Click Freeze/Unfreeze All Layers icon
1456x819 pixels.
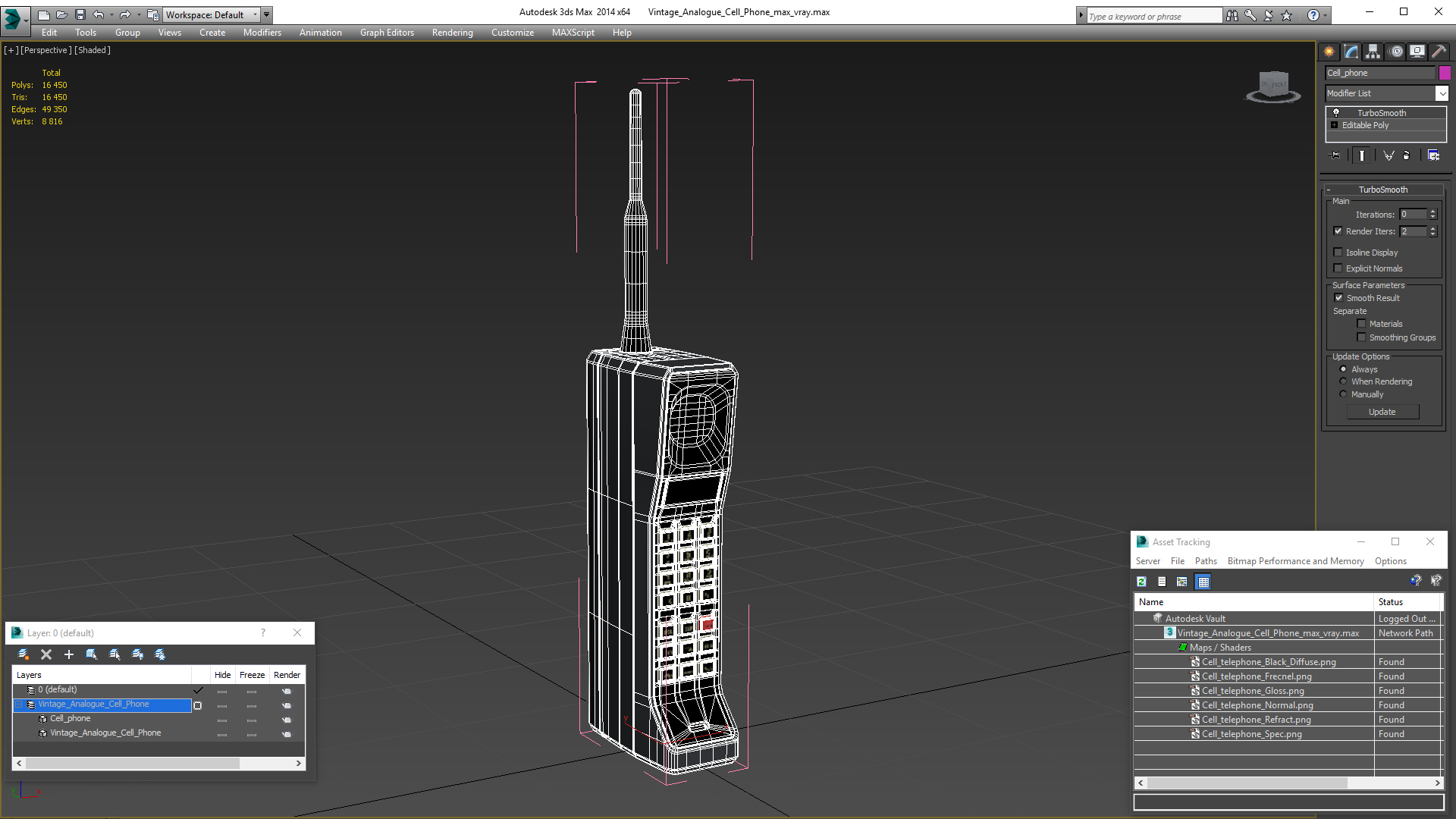point(160,654)
